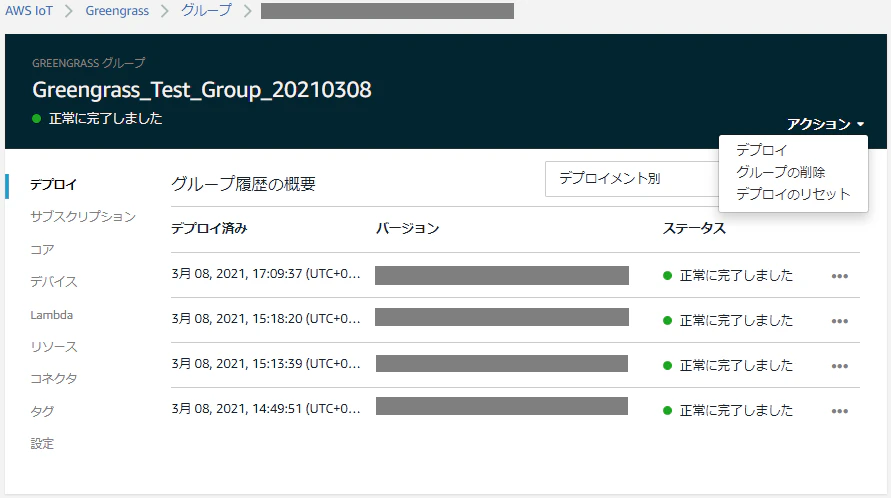Follow the グループ breadcrumb link
The height and width of the screenshot is (498, 891).
[206, 10]
